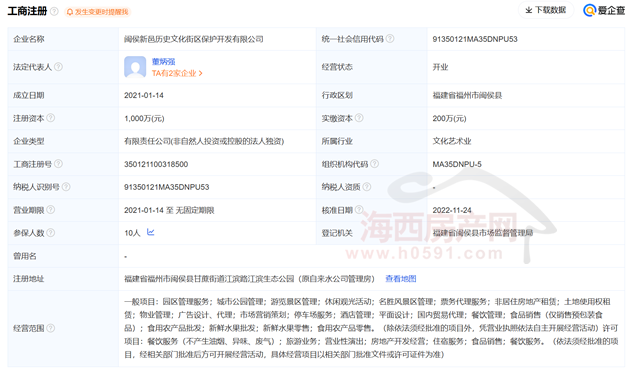
Task: Click help icon next to 组织机构代码
Action: [x=375, y=164]
